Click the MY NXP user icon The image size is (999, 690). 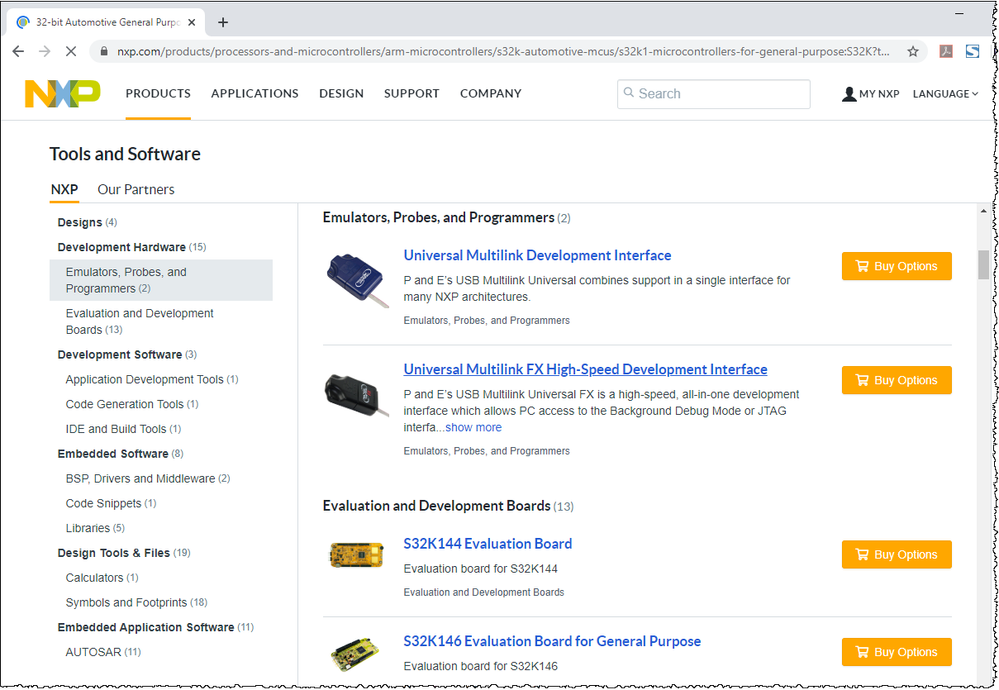point(849,94)
